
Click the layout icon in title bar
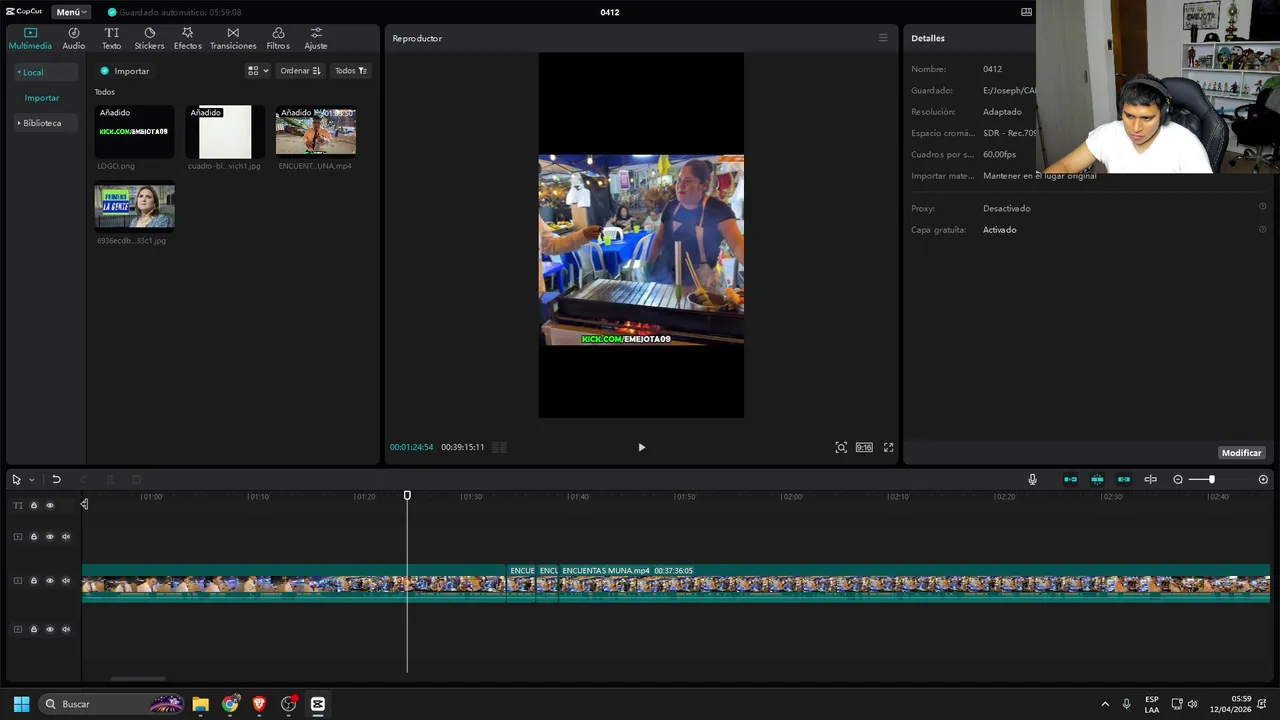1026,12
